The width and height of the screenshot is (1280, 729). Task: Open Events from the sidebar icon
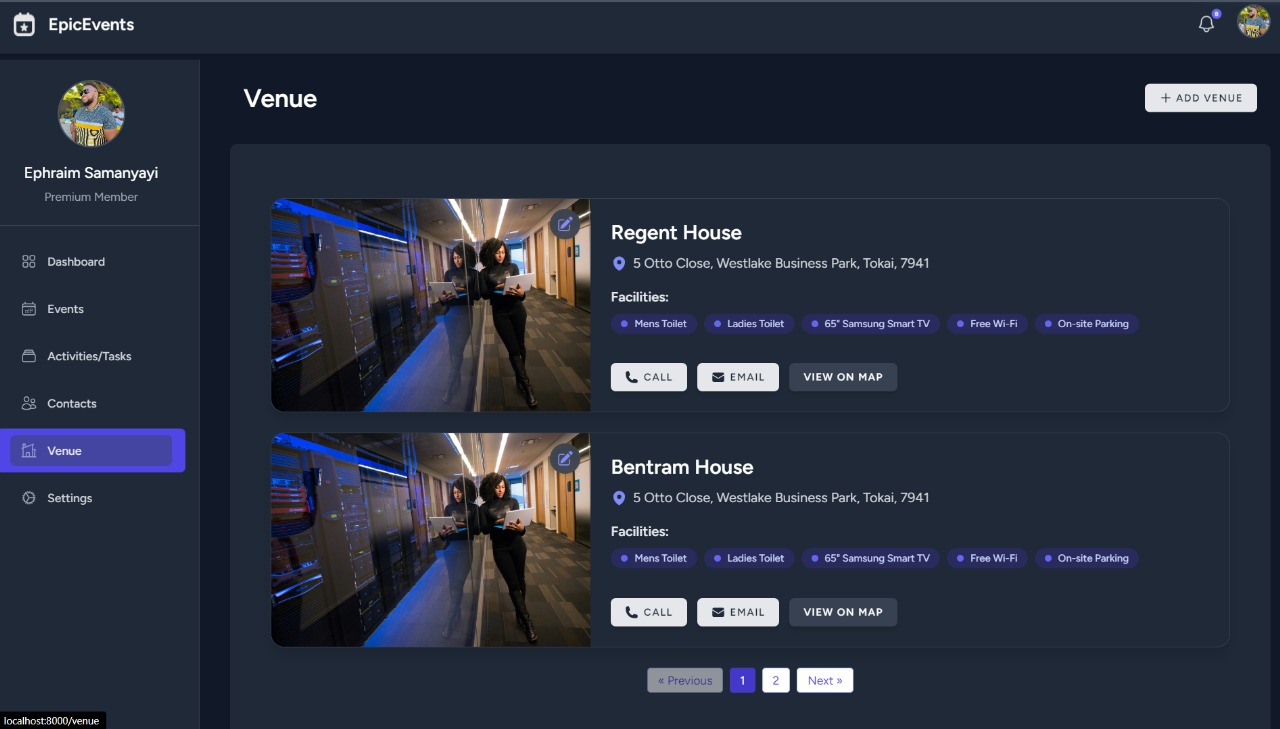(27, 308)
